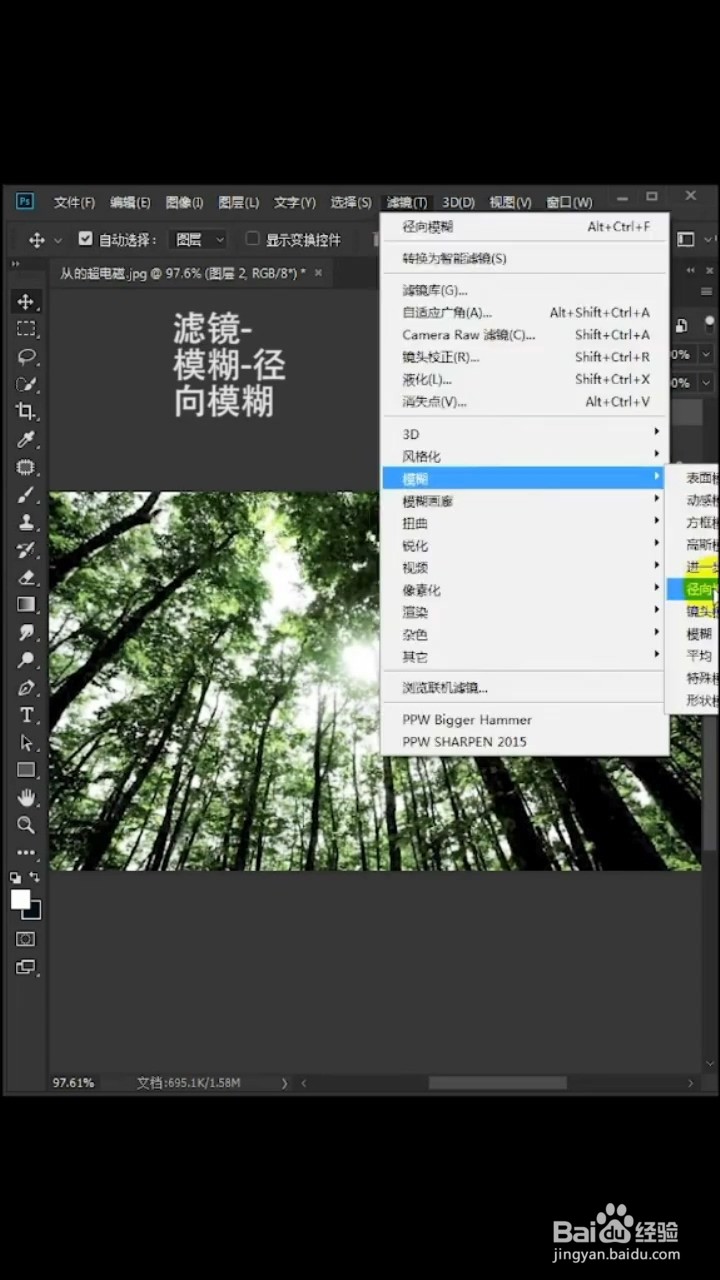Select the Rectangle shape tool
The image size is (720, 1280).
(x=26, y=770)
